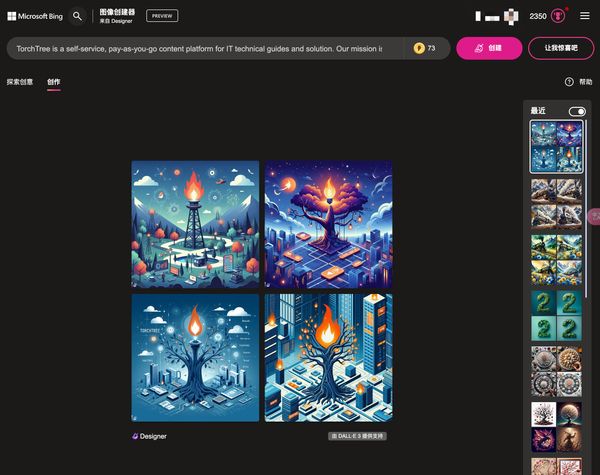Screen dimensions: 600x475
Task: Open the 图像创建器 Designer title link
Action: (117, 16)
